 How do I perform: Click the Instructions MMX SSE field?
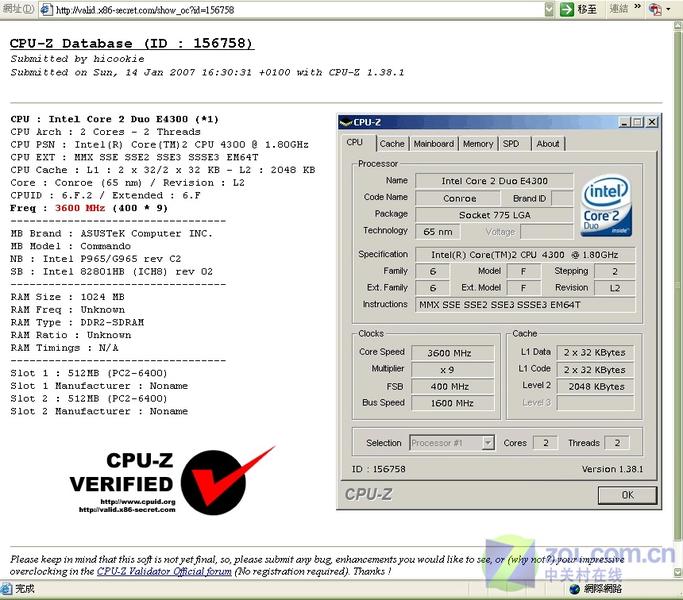(525, 305)
